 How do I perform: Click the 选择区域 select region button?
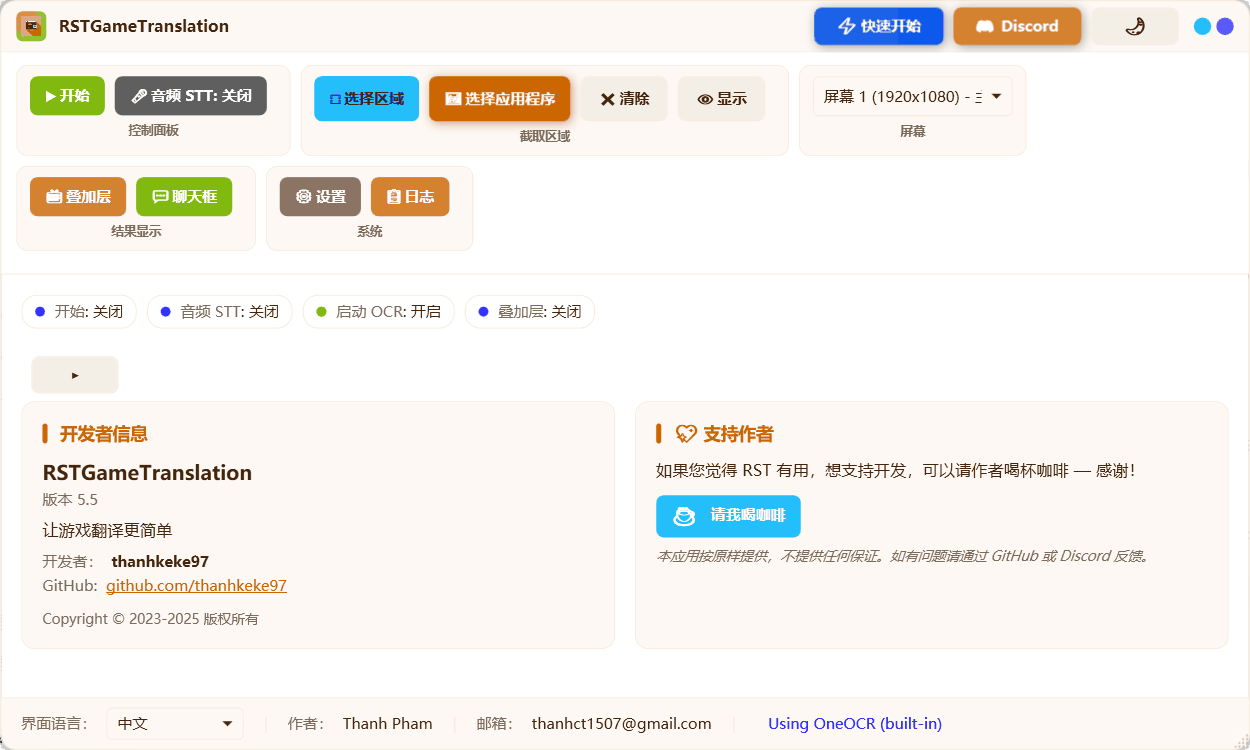[x=366, y=99]
